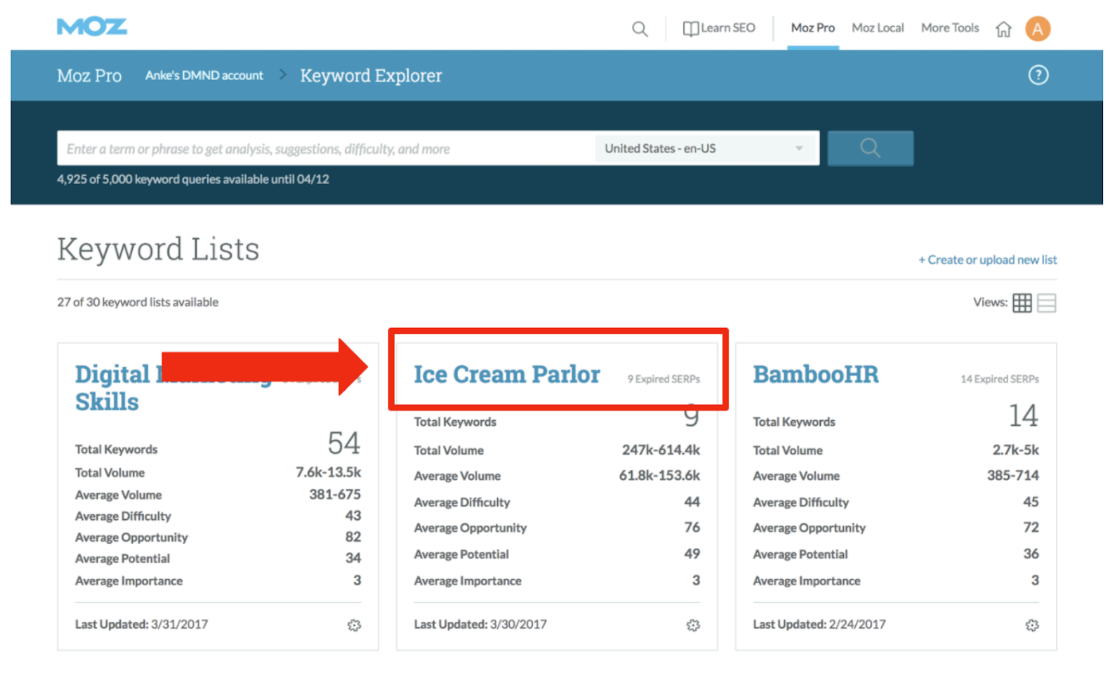The width and height of the screenshot is (1110, 680).
Task: Go to Moz Local in navigation
Action: point(877,28)
